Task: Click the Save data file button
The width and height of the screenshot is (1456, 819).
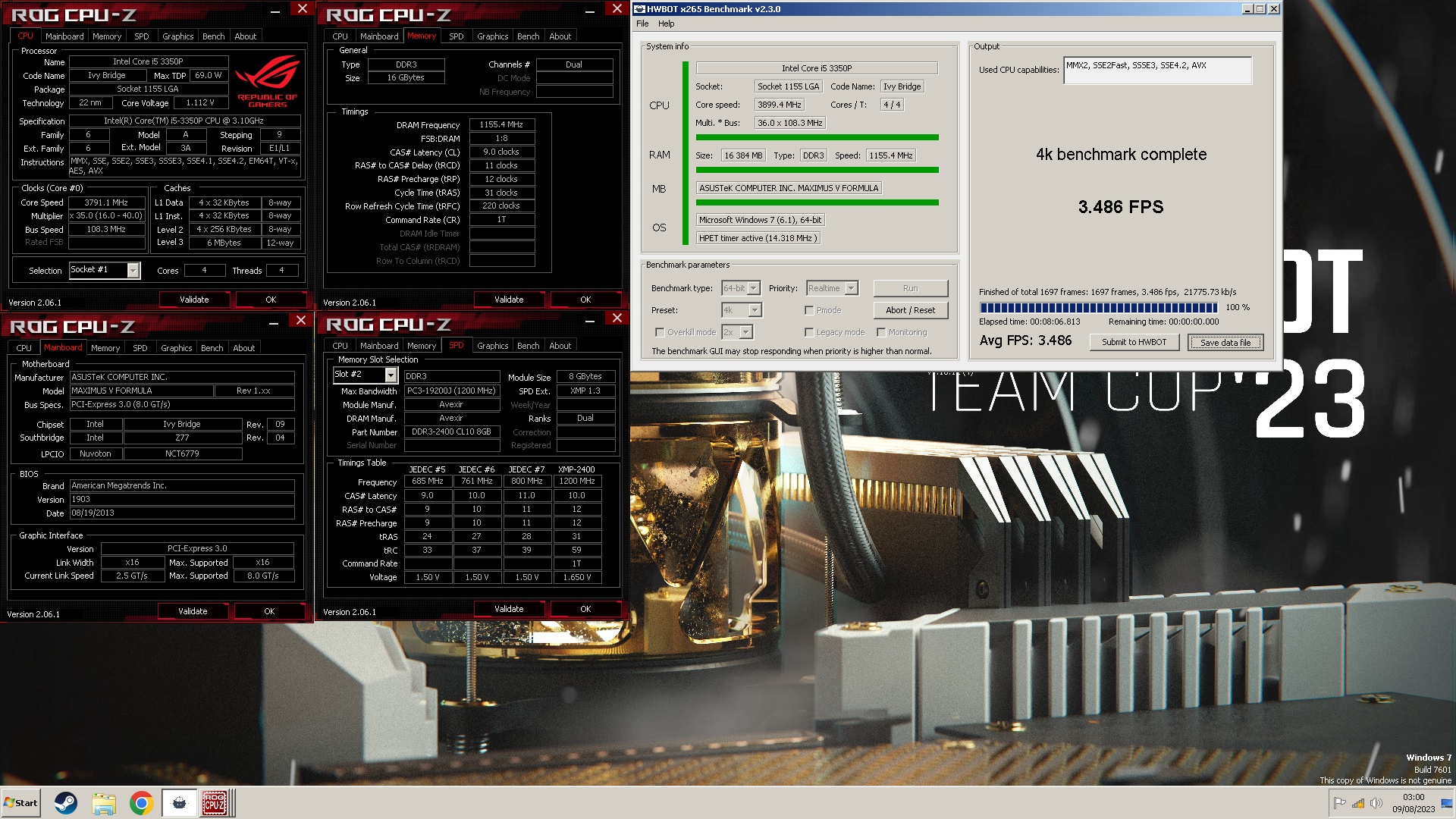Action: tap(1225, 343)
